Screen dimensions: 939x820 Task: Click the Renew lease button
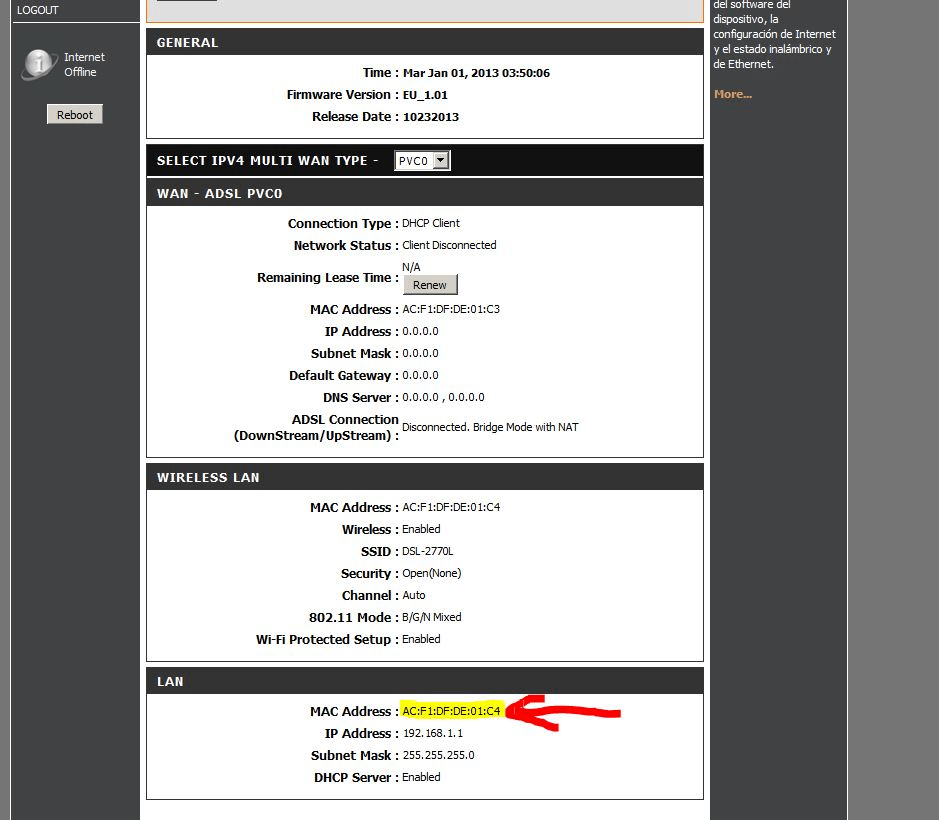point(430,285)
